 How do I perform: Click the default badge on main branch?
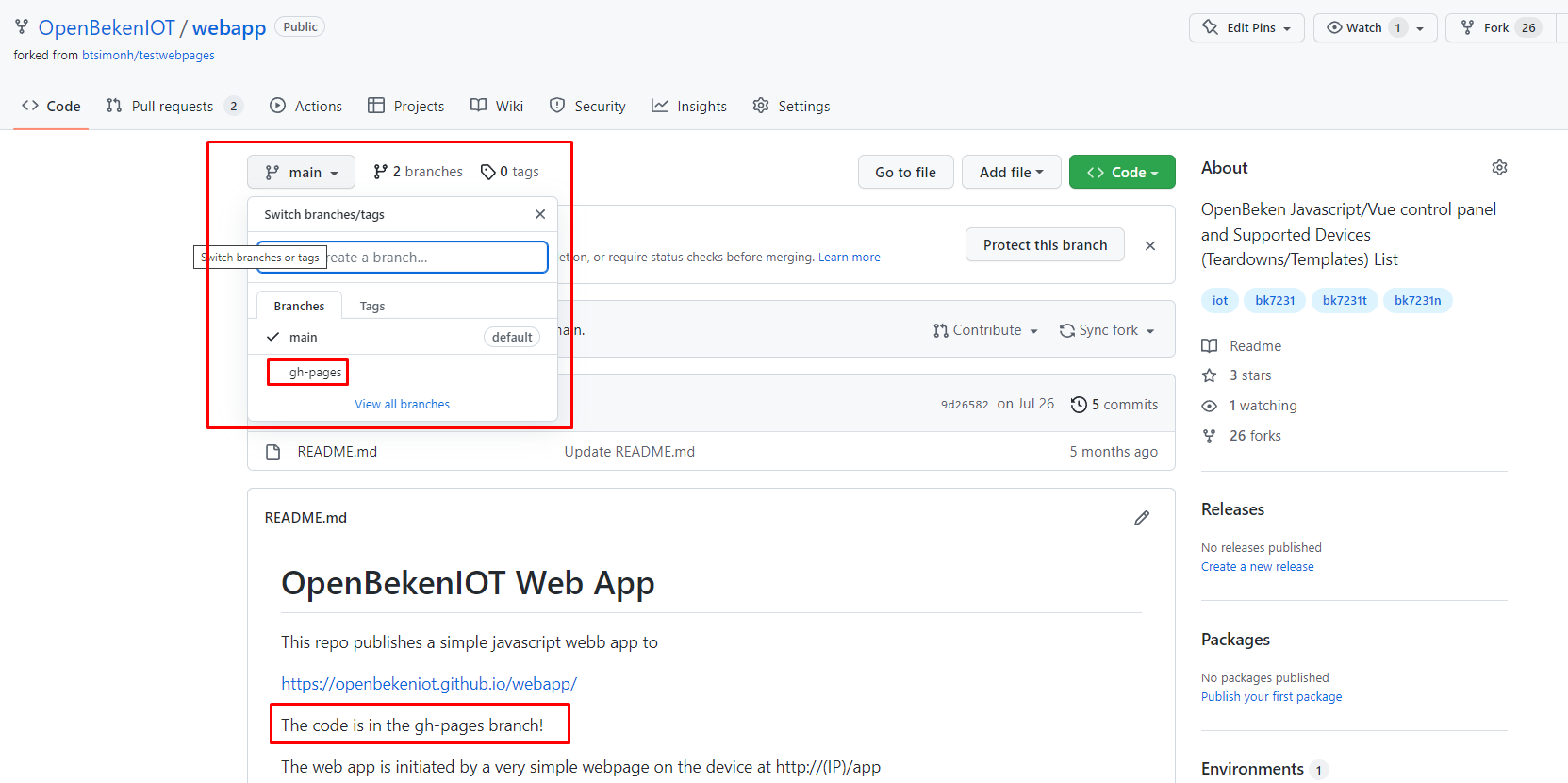point(512,337)
